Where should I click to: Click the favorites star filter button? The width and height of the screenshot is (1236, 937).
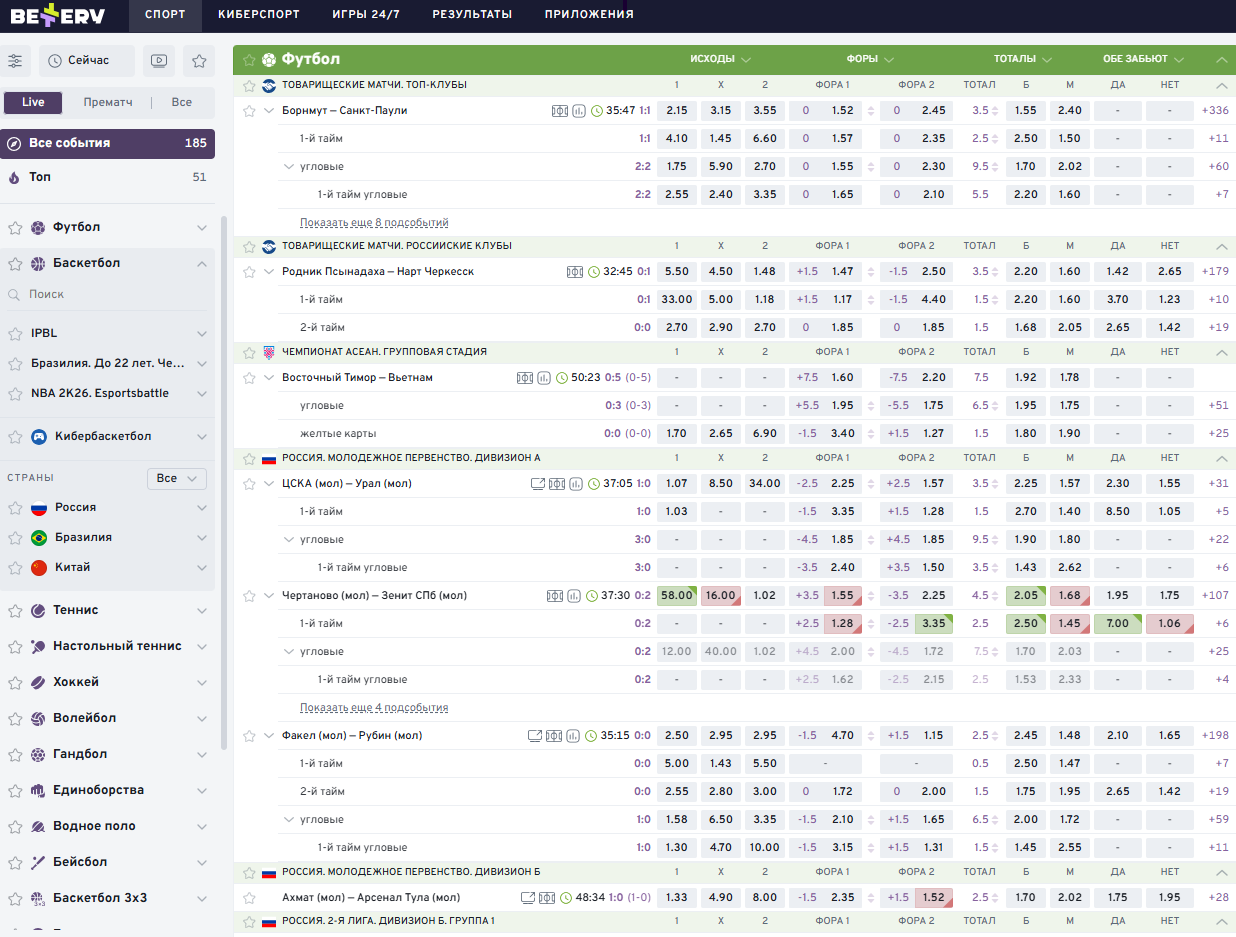[x=199, y=61]
